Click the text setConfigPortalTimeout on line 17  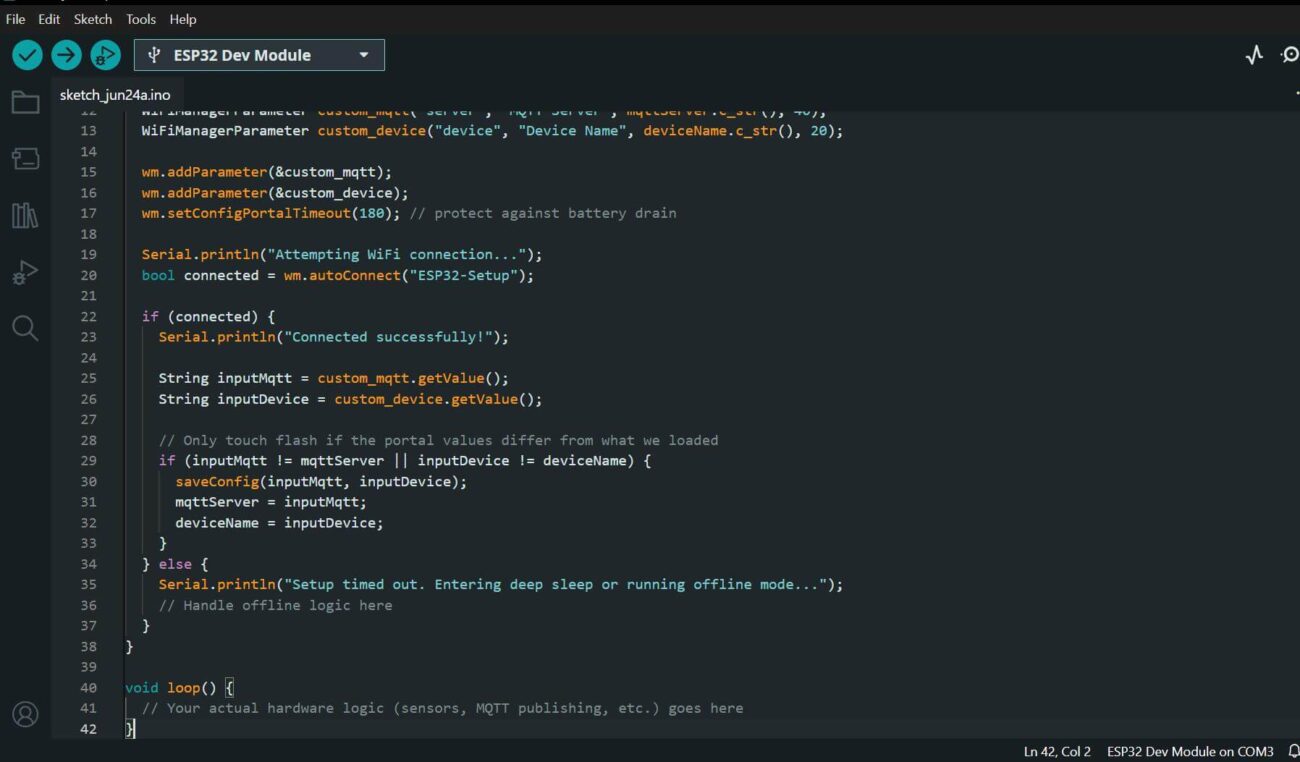pyautogui.click(x=258, y=213)
